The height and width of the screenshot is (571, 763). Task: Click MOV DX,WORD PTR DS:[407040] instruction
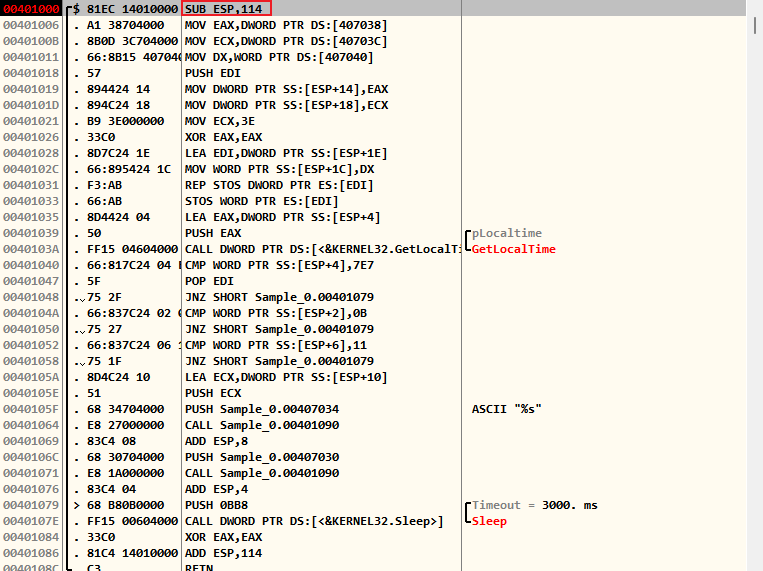279,57
